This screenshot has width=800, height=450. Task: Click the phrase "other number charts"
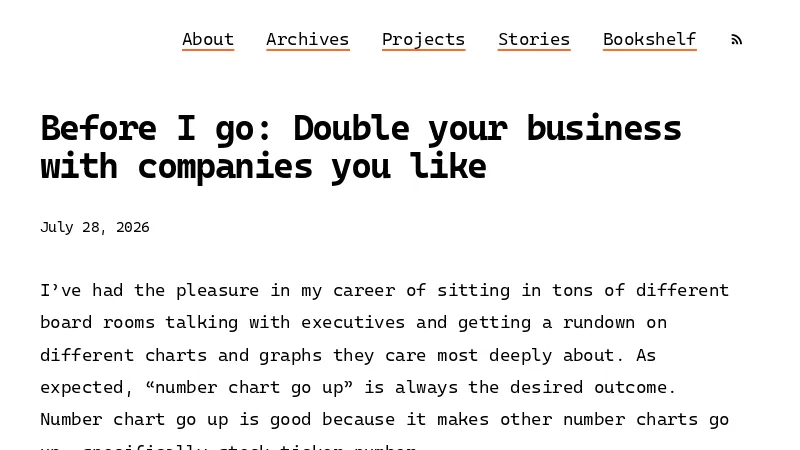pyautogui.click(x=598, y=419)
